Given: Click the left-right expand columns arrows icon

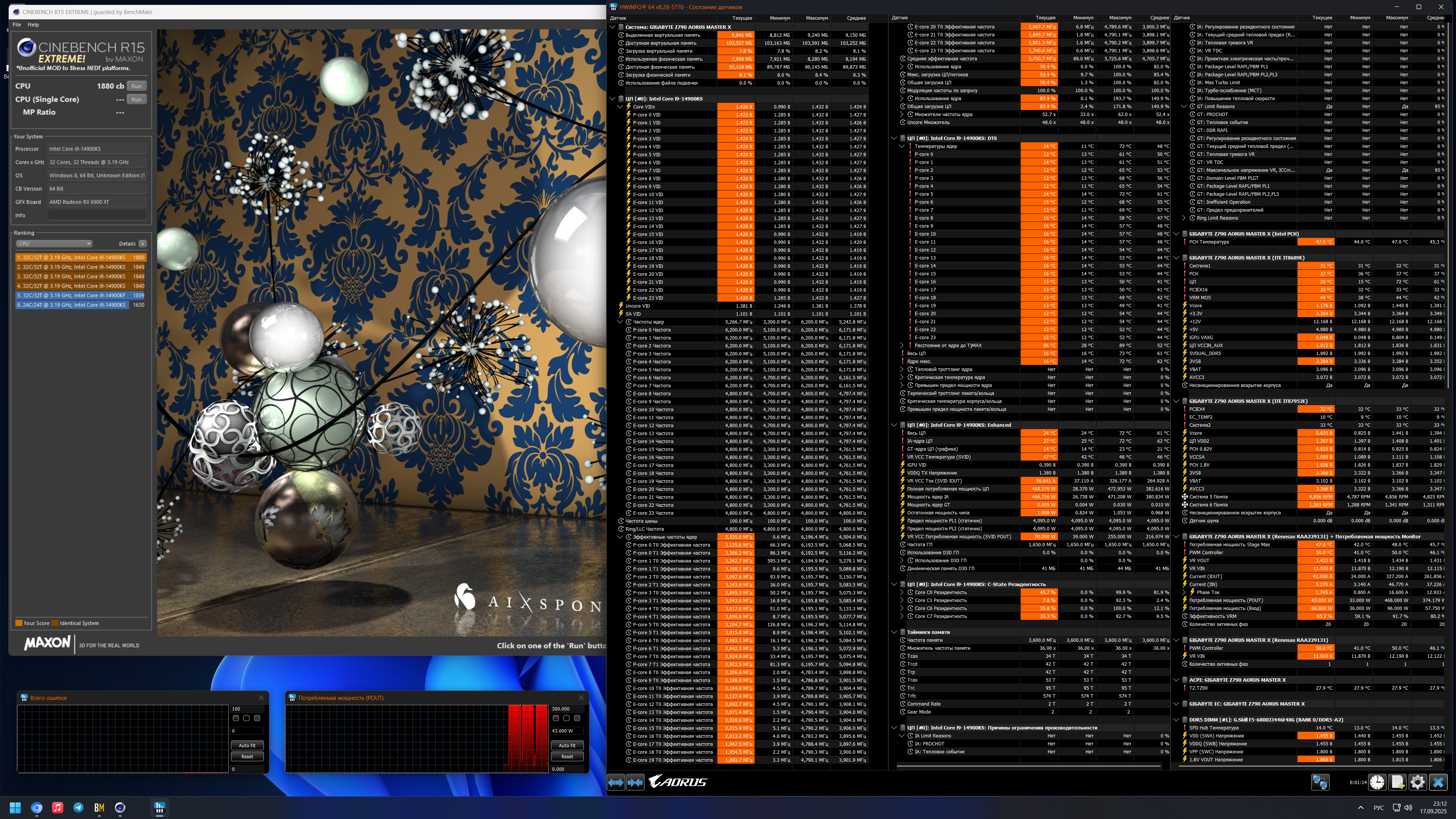Looking at the screenshot, I should [x=616, y=782].
